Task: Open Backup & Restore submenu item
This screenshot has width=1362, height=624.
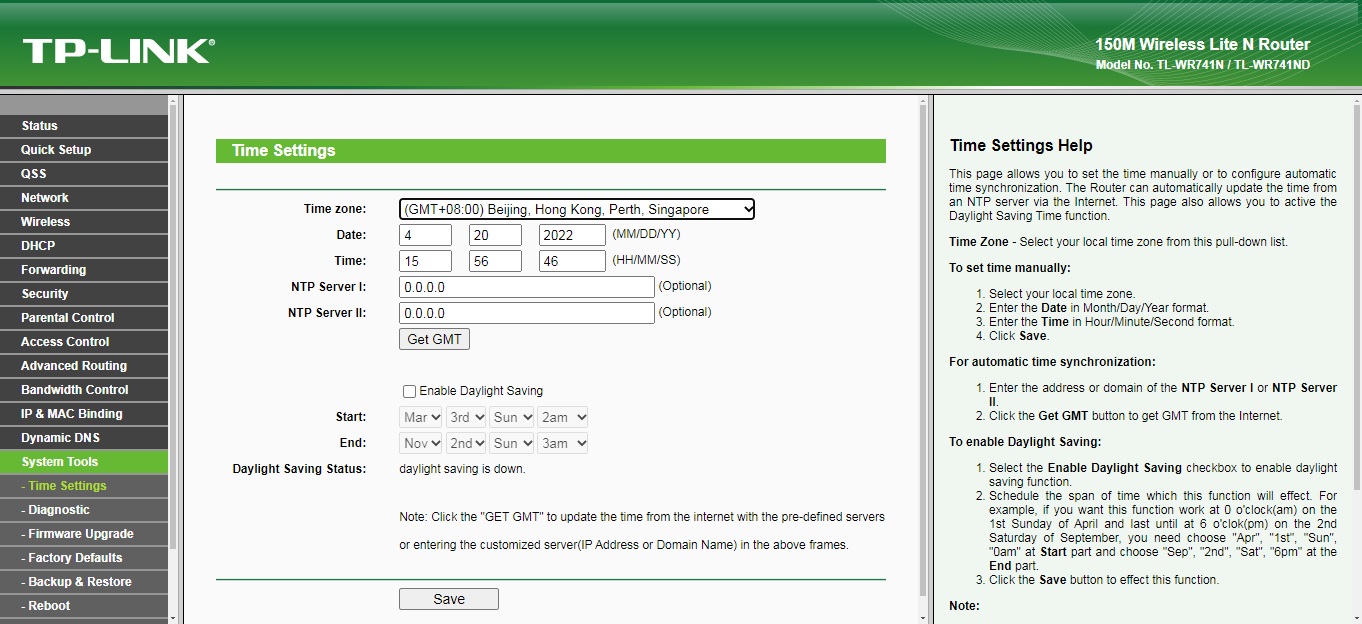Action: click(80, 582)
